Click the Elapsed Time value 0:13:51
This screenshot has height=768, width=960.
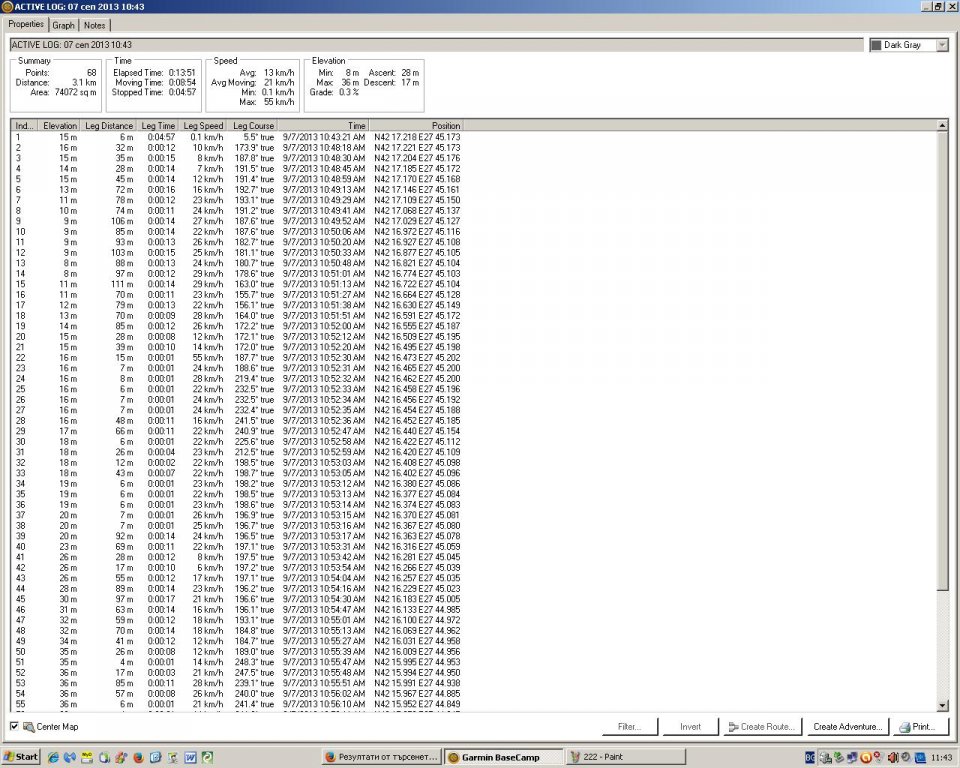click(182, 72)
